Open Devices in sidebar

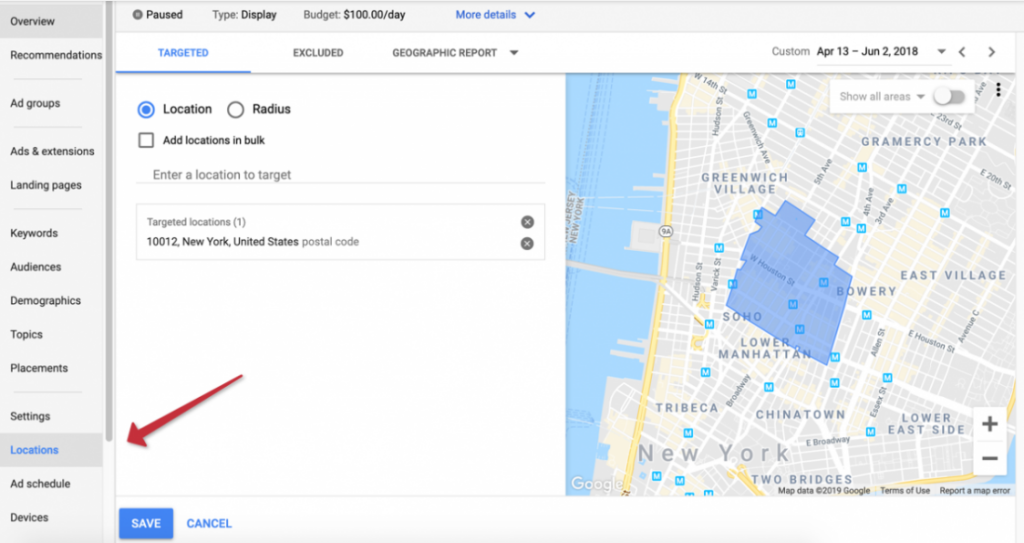pos(29,518)
